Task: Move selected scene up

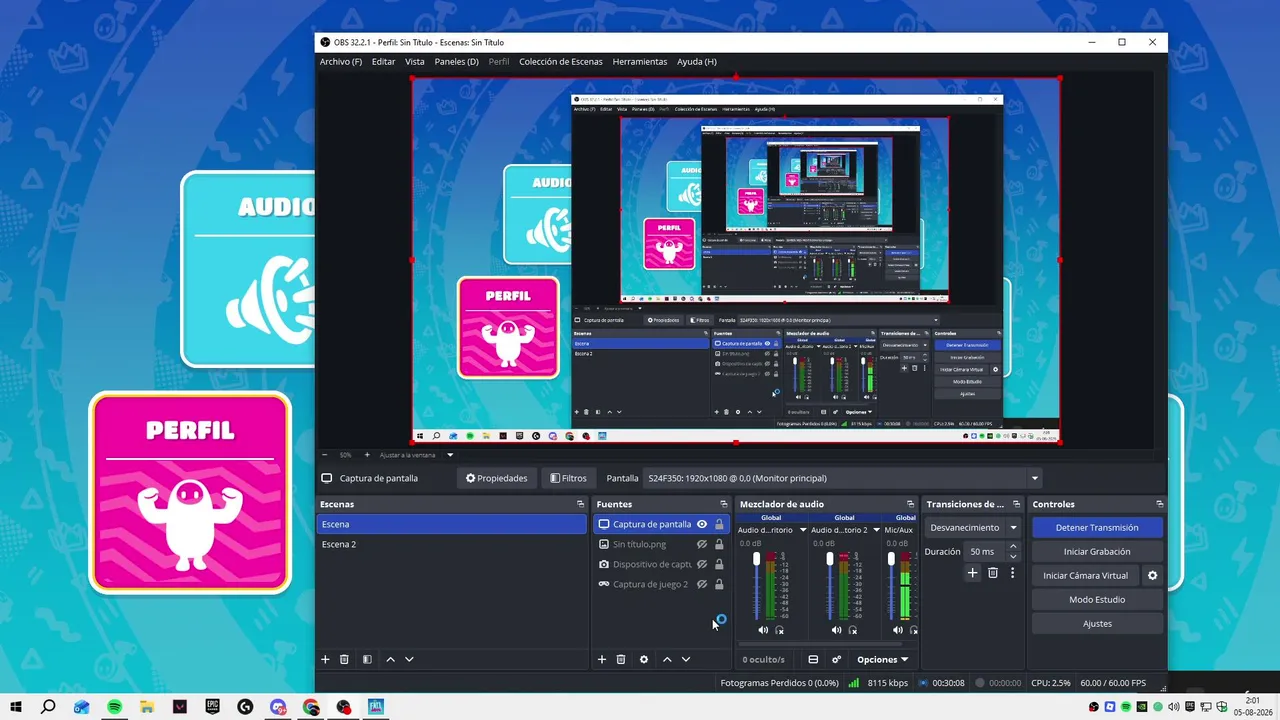Action: [x=390, y=659]
